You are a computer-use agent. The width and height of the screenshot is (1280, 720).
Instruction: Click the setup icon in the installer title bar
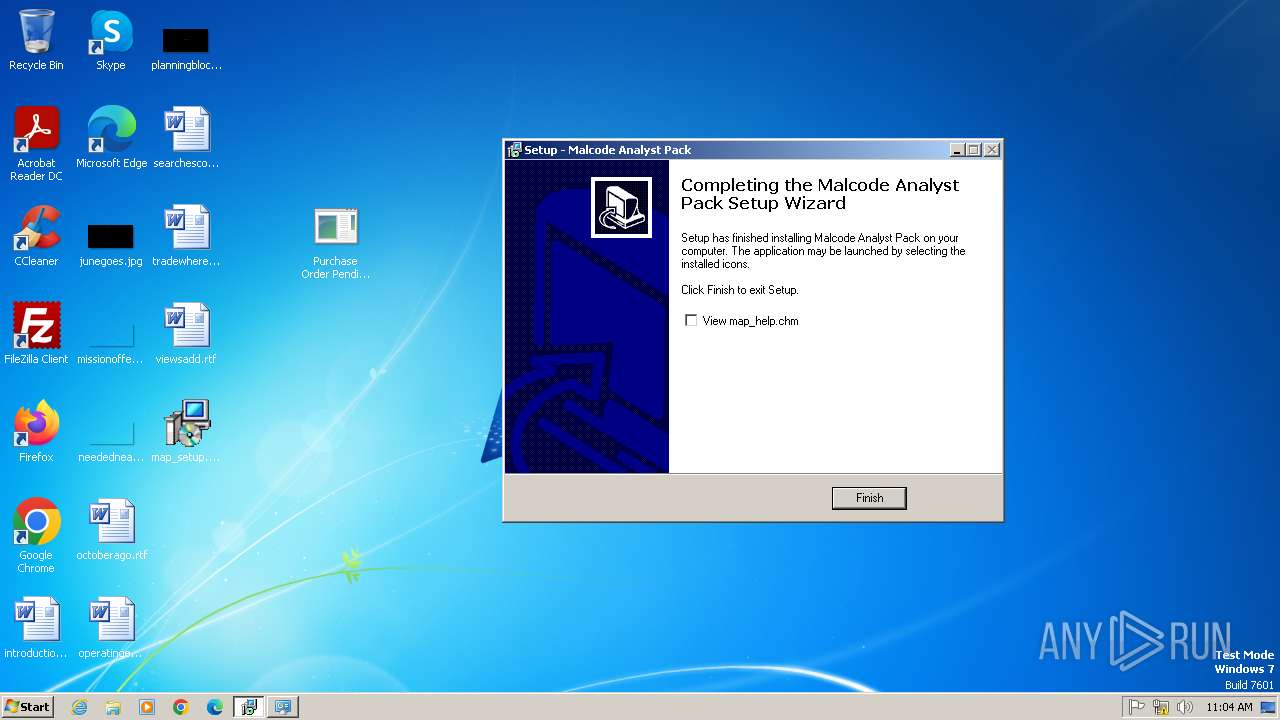point(514,150)
